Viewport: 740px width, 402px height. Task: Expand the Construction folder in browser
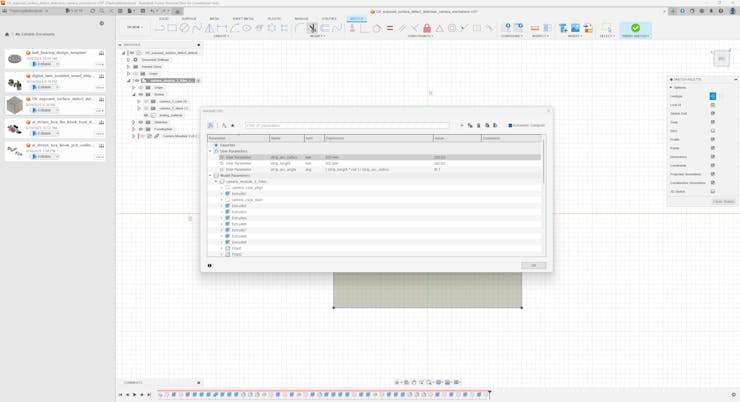pos(134,129)
